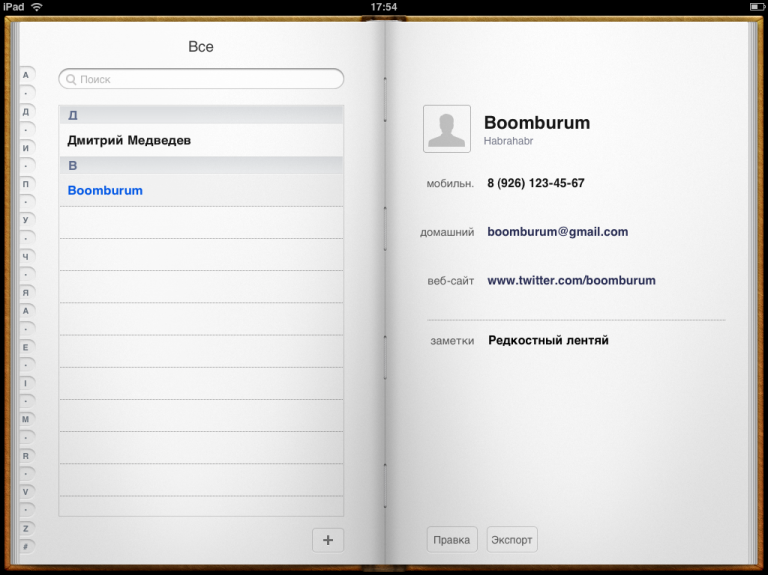Image resolution: width=768 pixels, height=575 pixels.
Task: Jump to the Д index tab
Action: (x=26, y=111)
